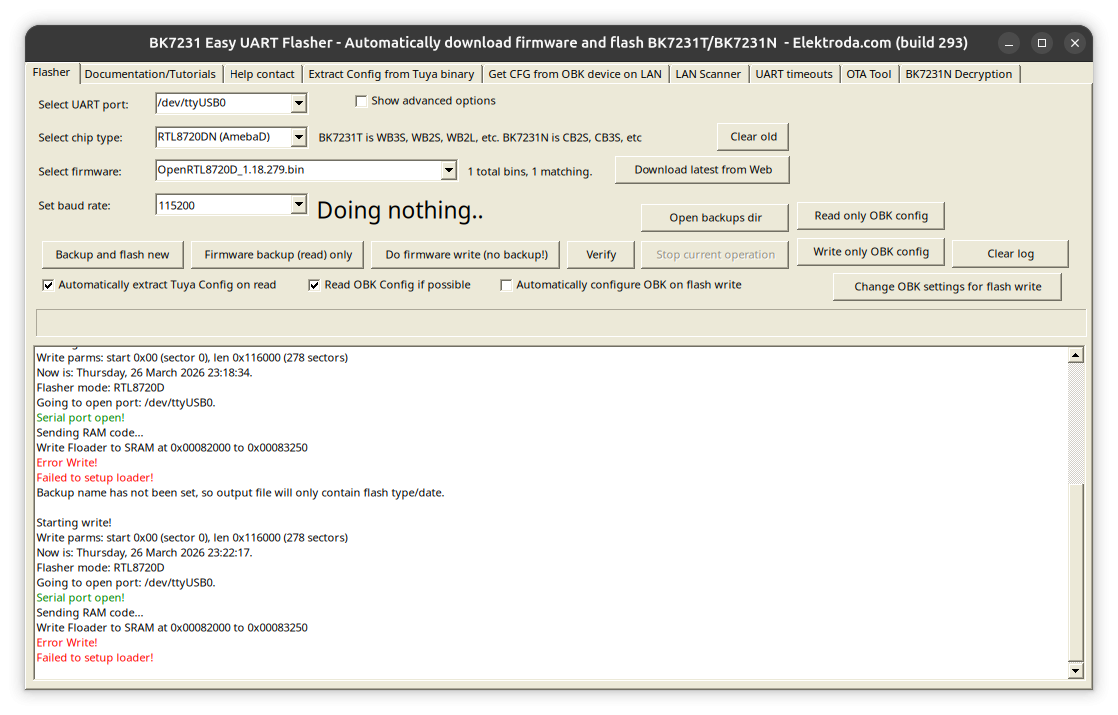Click the progress bar area
Viewport: 1118px width, 715px height.
[560, 323]
